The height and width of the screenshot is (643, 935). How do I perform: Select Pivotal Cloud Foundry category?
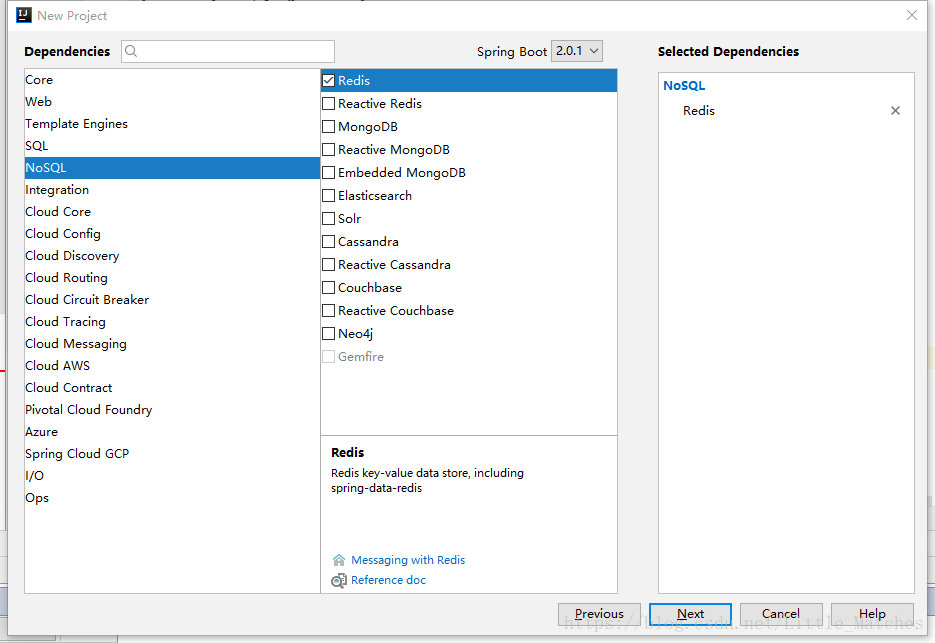(x=172, y=410)
